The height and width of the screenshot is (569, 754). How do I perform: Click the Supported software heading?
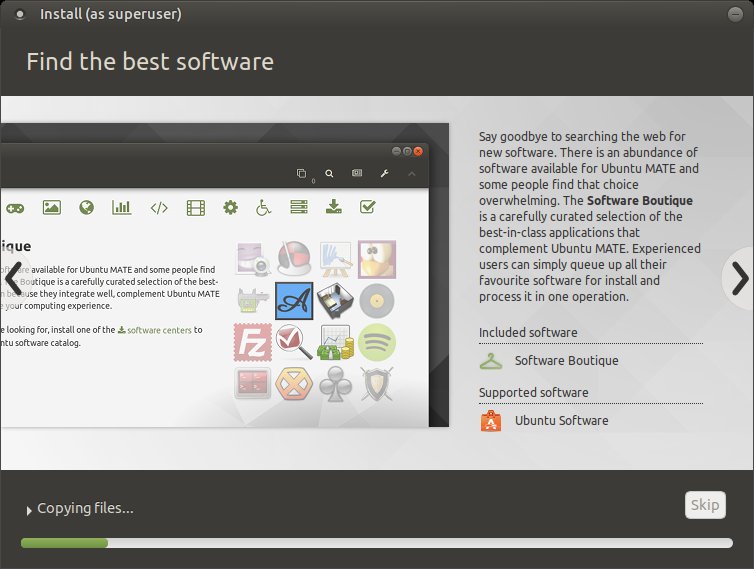coord(534,392)
